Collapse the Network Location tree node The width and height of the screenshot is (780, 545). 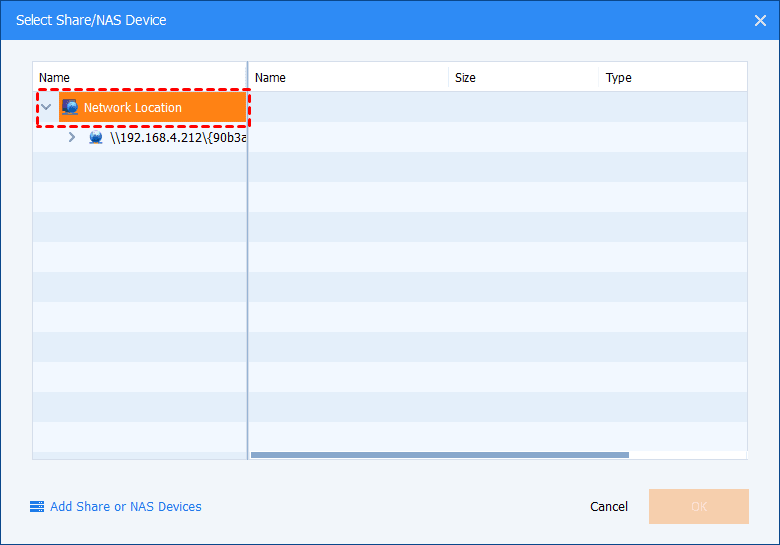(46, 107)
